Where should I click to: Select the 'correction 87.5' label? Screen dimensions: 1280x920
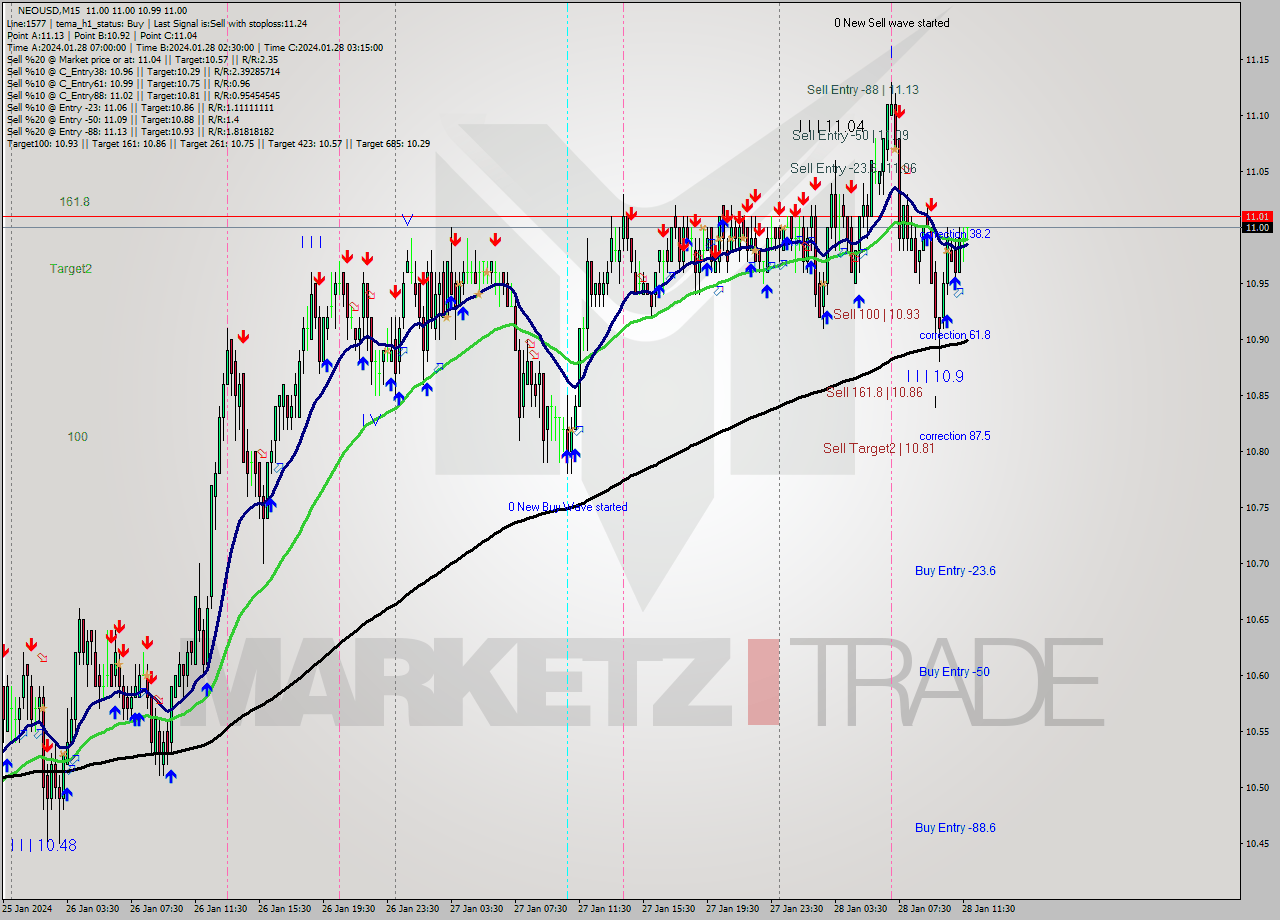pos(955,436)
